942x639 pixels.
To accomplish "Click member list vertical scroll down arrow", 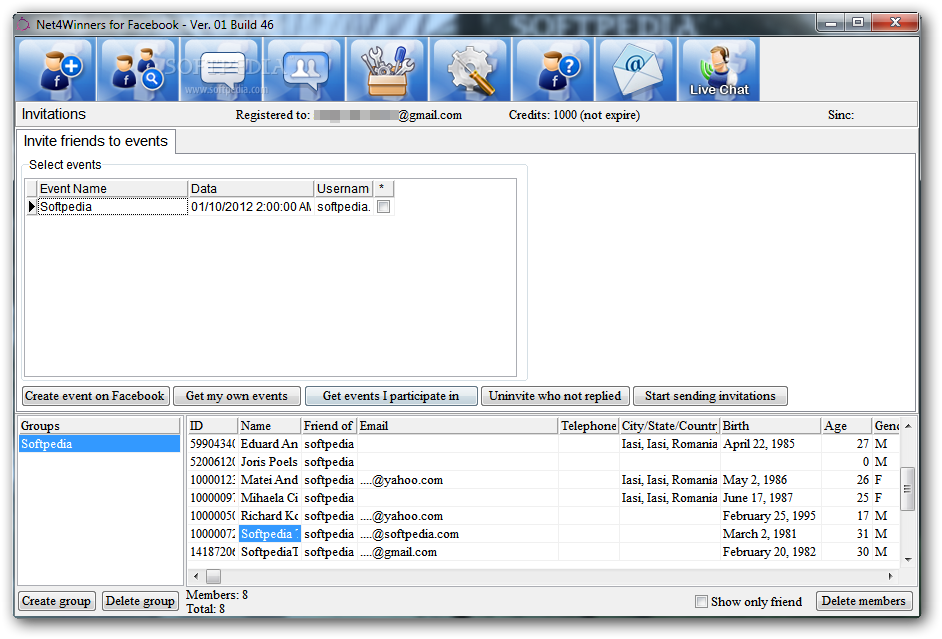I will point(908,559).
